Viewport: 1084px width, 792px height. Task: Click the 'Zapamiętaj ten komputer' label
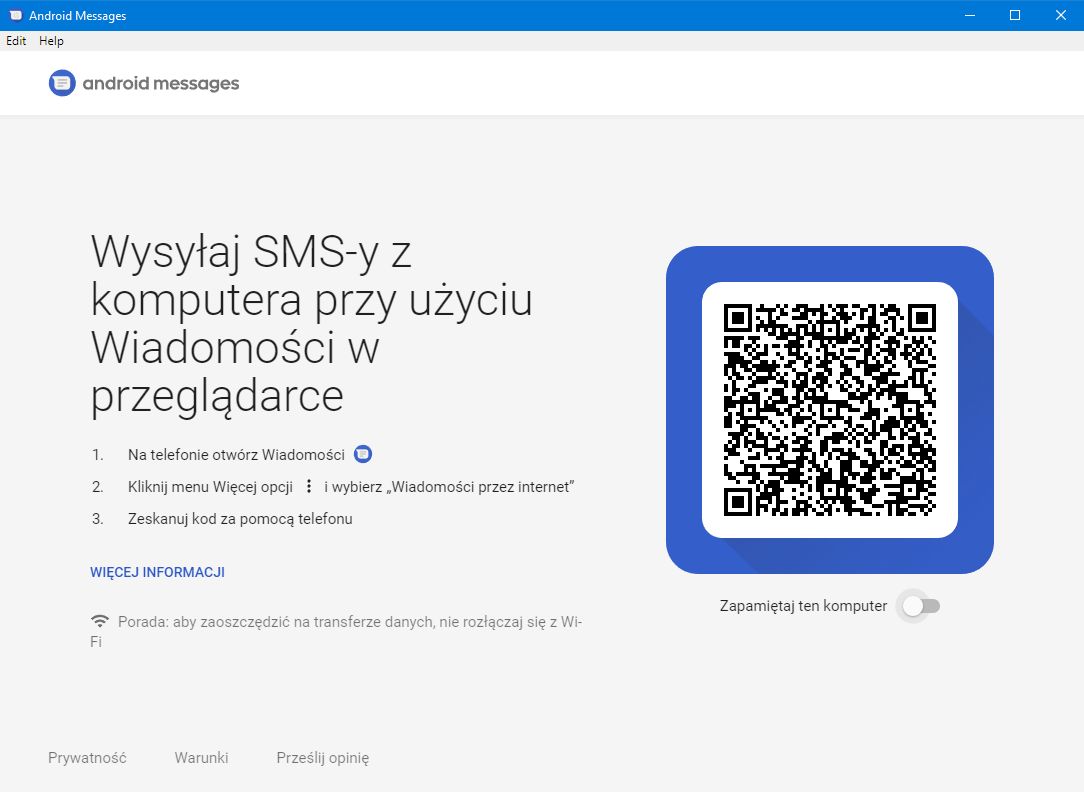[803, 606]
